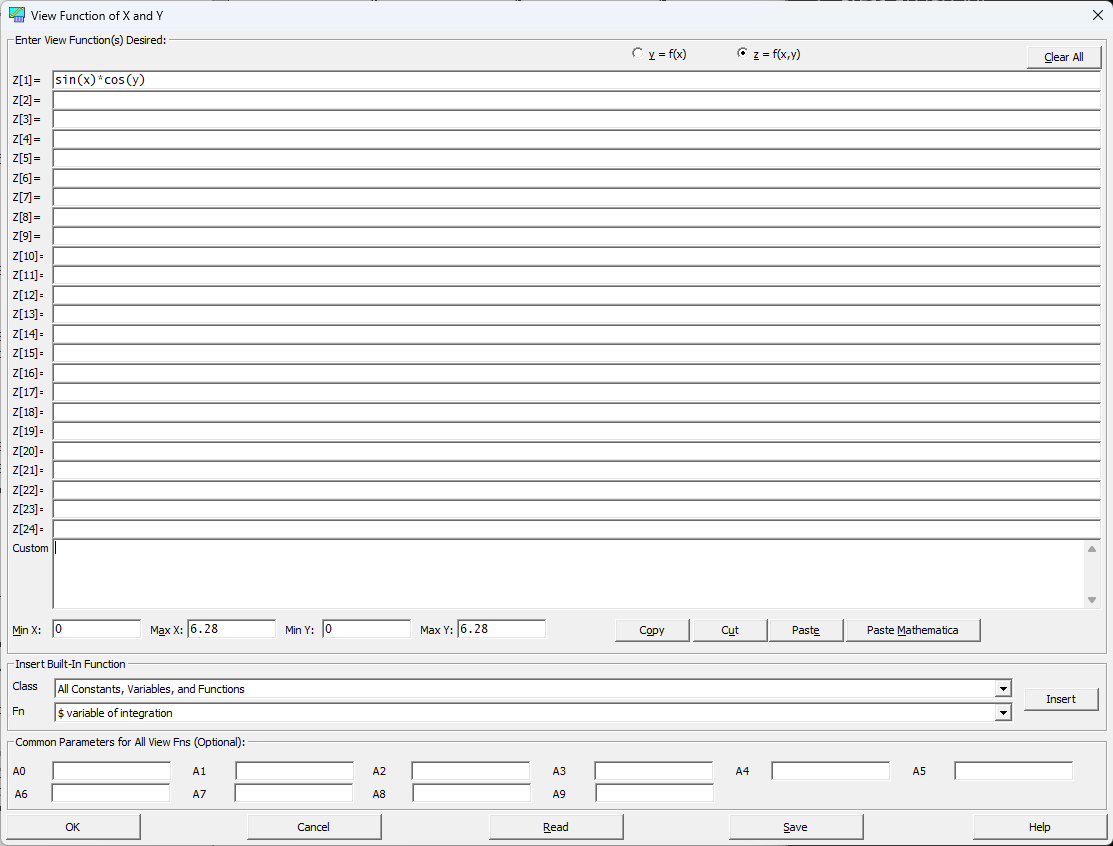Focus the Z[1] function input field

(576, 80)
